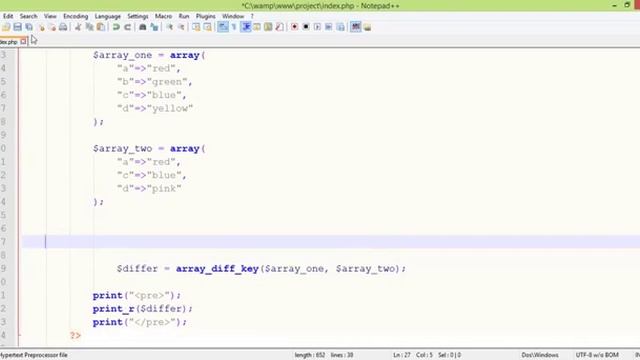This screenshot has width=640, height=360.
Task: Open the Edit menu
Action: pyautogui.click(x=8, y=16)
